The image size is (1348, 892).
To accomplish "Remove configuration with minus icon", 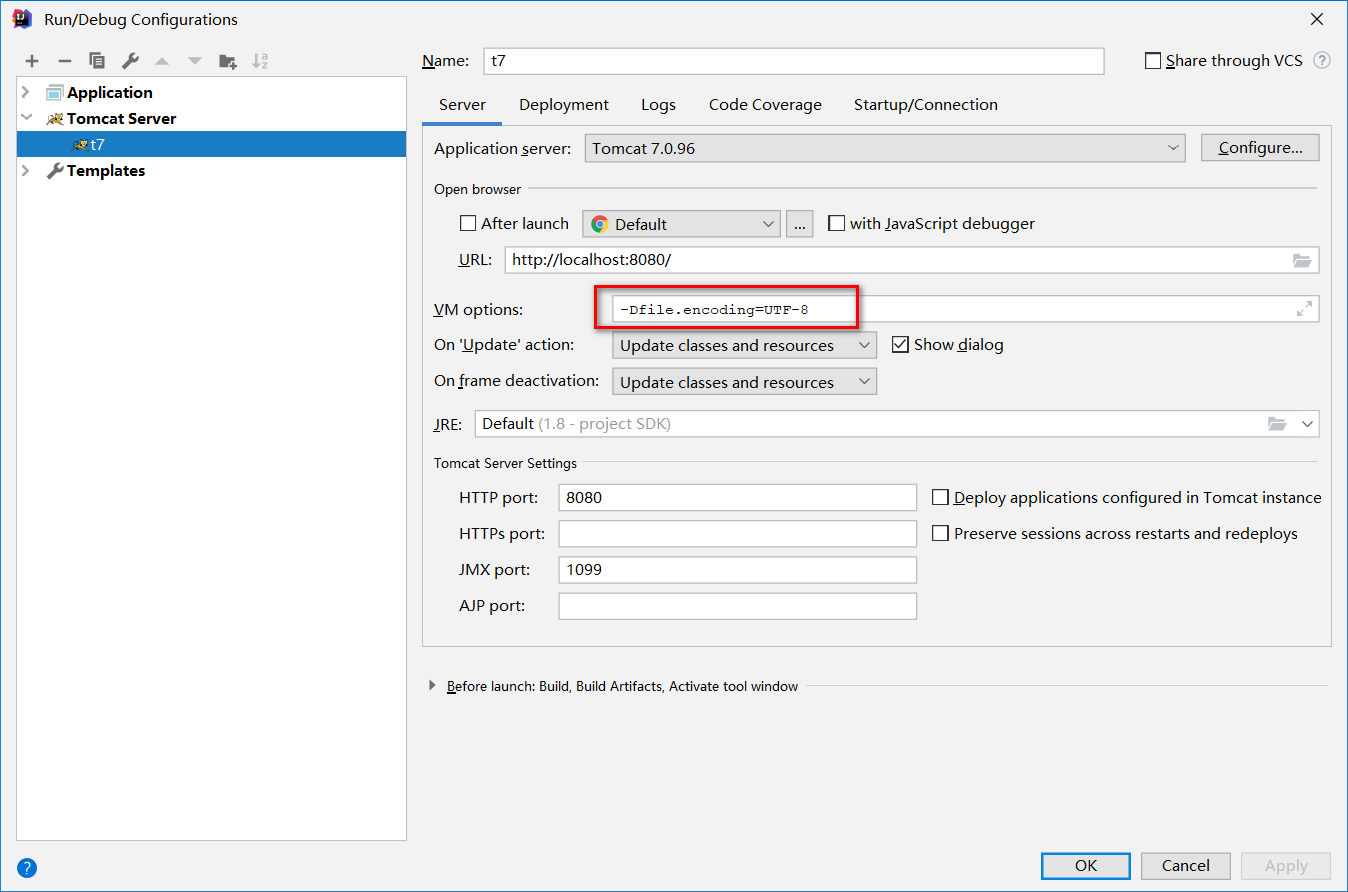I will [65, 61].
